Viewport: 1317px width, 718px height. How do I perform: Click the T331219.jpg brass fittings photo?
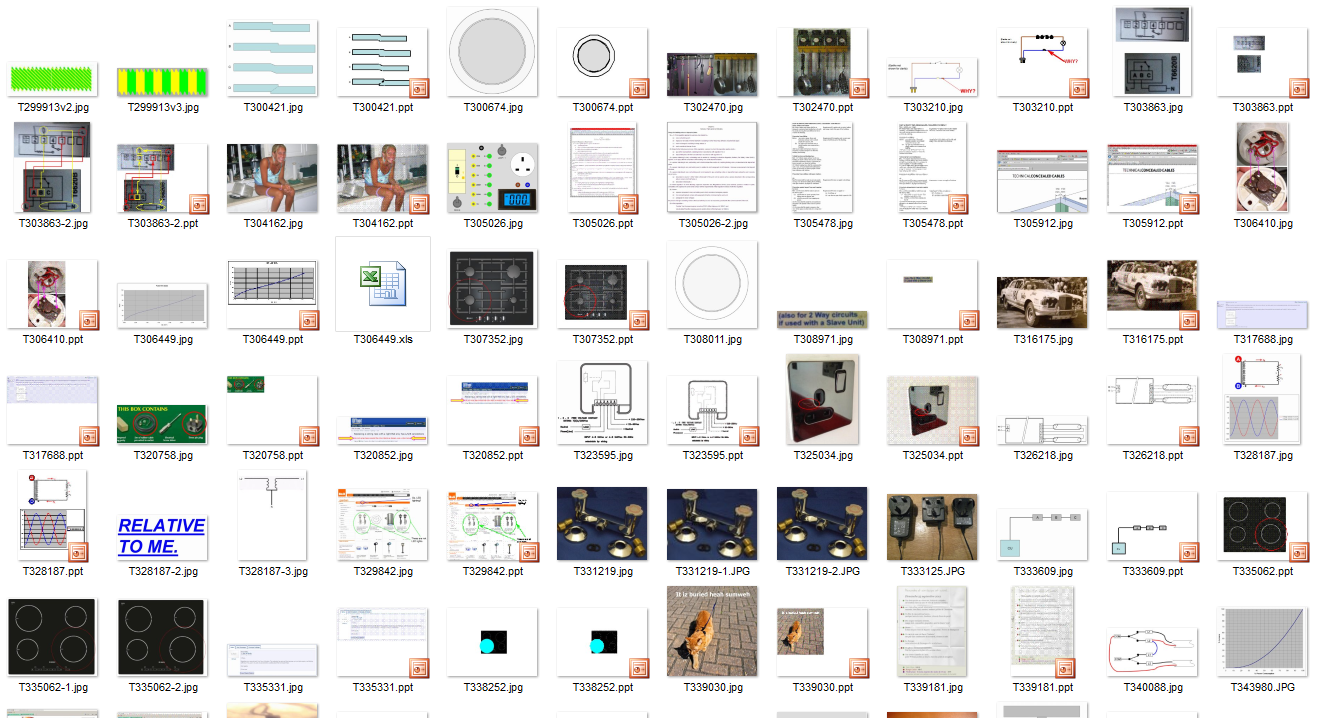tap(602, 524)
